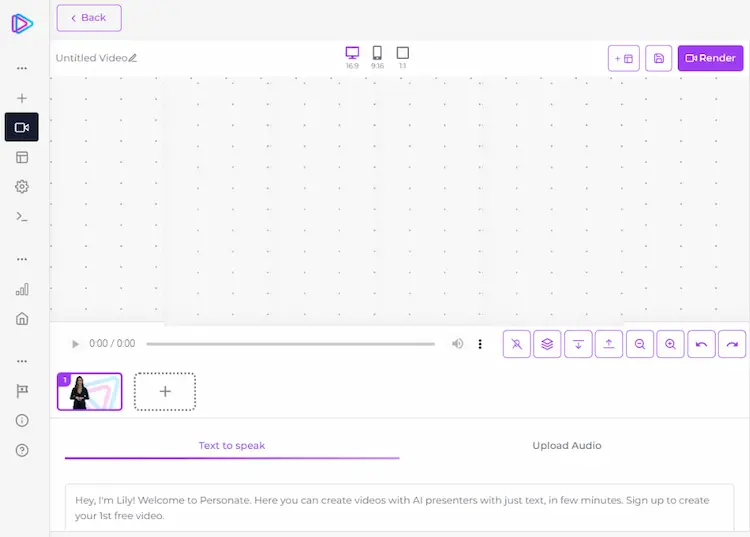Select the 16:9 desktop aspect ratio
The height and width of the screenshot is (537, 750).
click(352, 57)
